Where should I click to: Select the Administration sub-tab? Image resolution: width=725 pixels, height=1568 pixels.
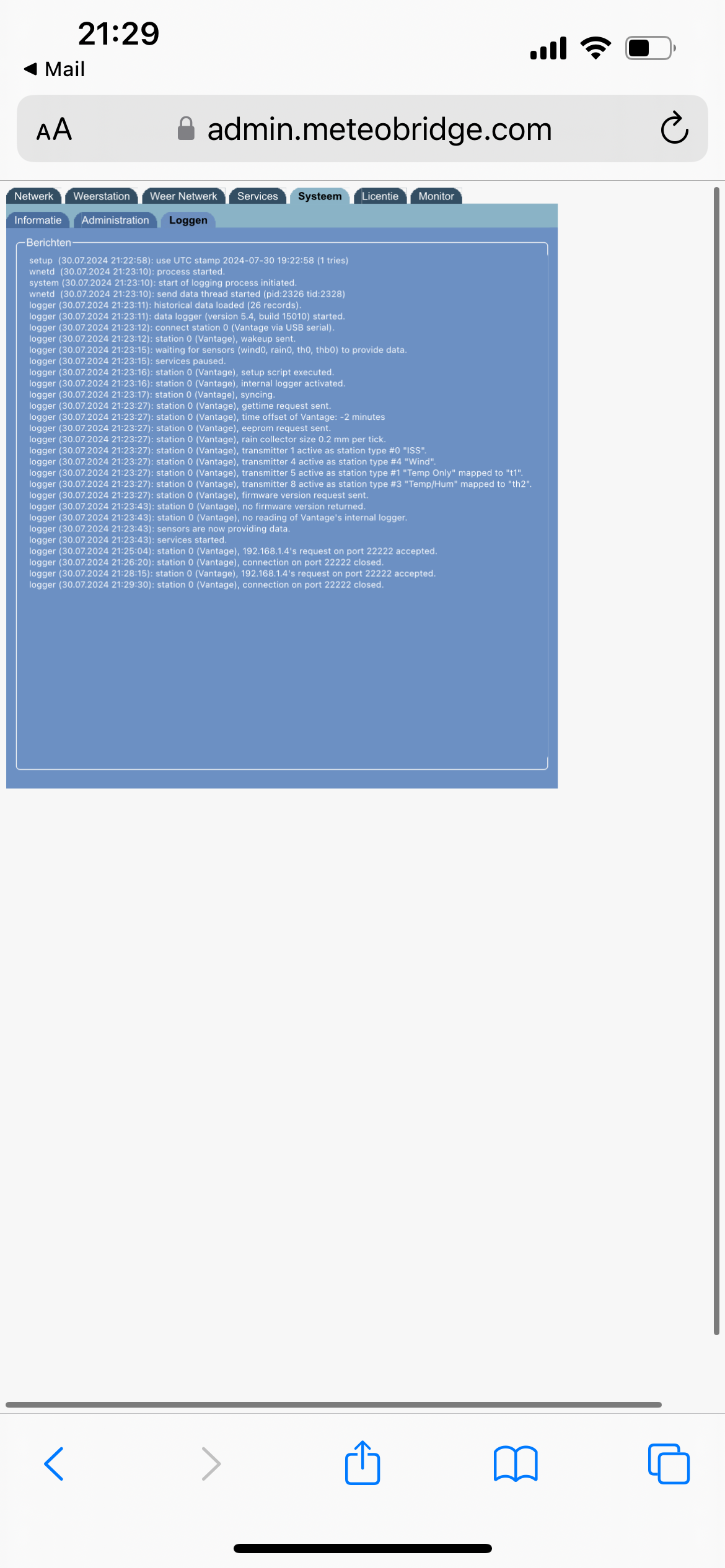click(115, 220)
